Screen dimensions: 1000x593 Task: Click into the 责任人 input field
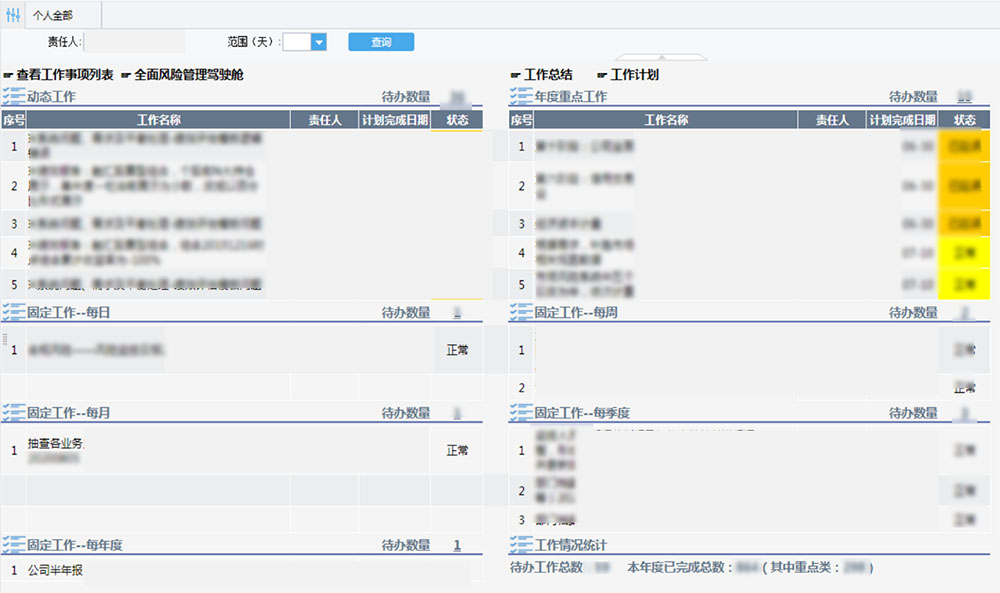[135, 42]
